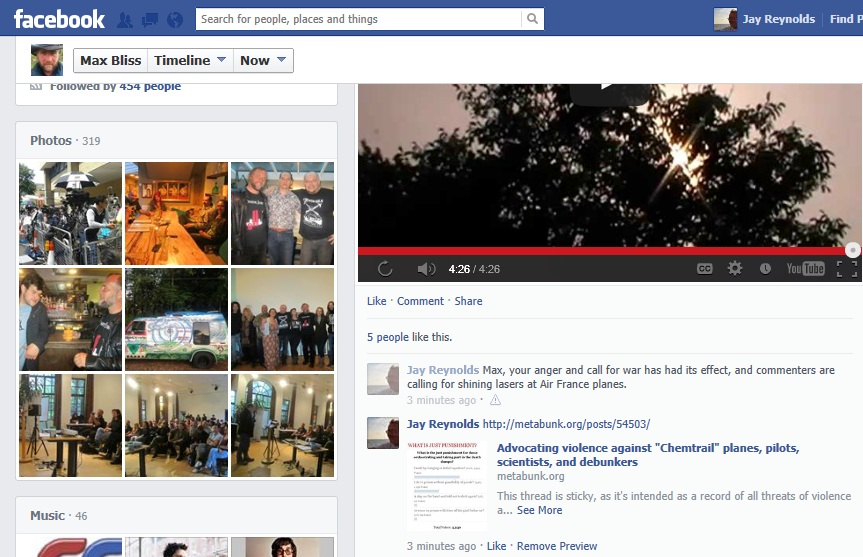Click the friend requests icon

125,19
